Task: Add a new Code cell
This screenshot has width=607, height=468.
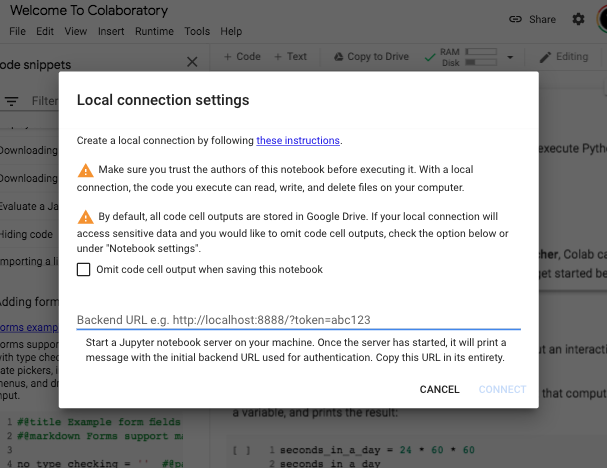Action: tap(242, 57)
